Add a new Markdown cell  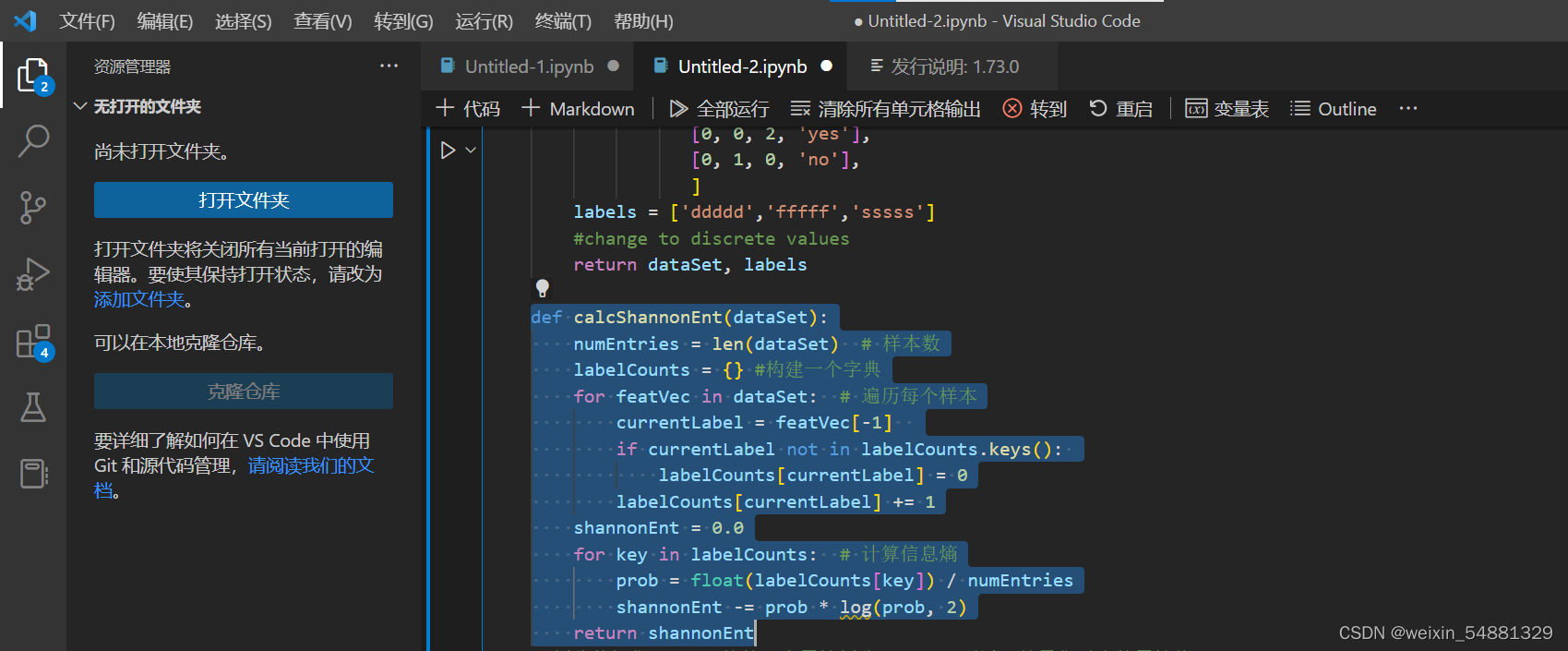(578, 109)
